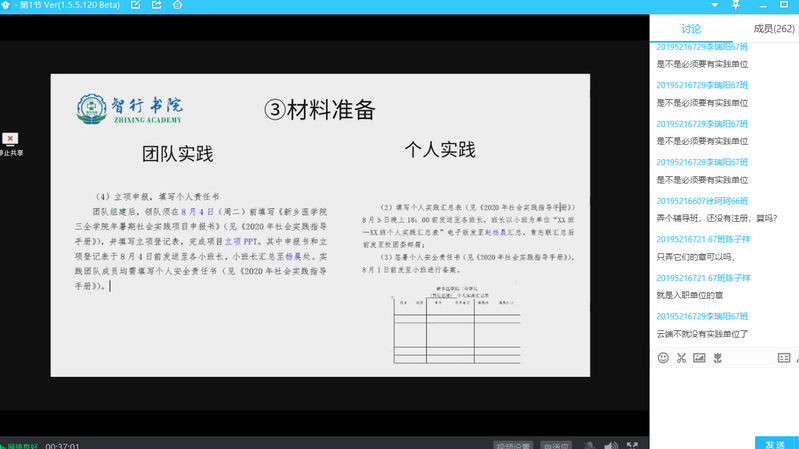Click the 发送 send button
The image size is (799, 449).
tap(775, 443)
